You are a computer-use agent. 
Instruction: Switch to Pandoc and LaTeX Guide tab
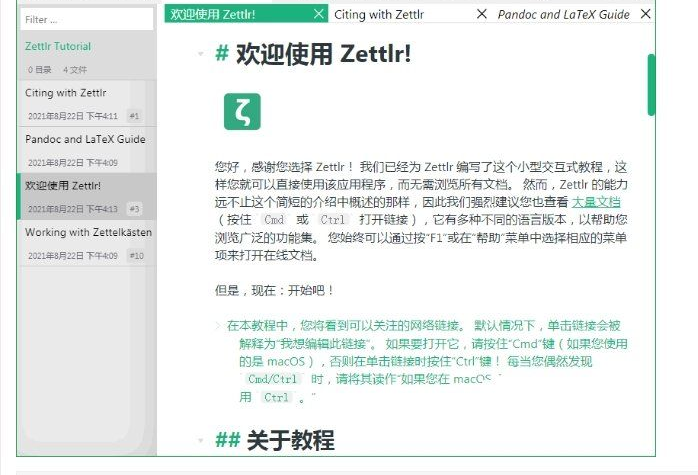[564, 15]
